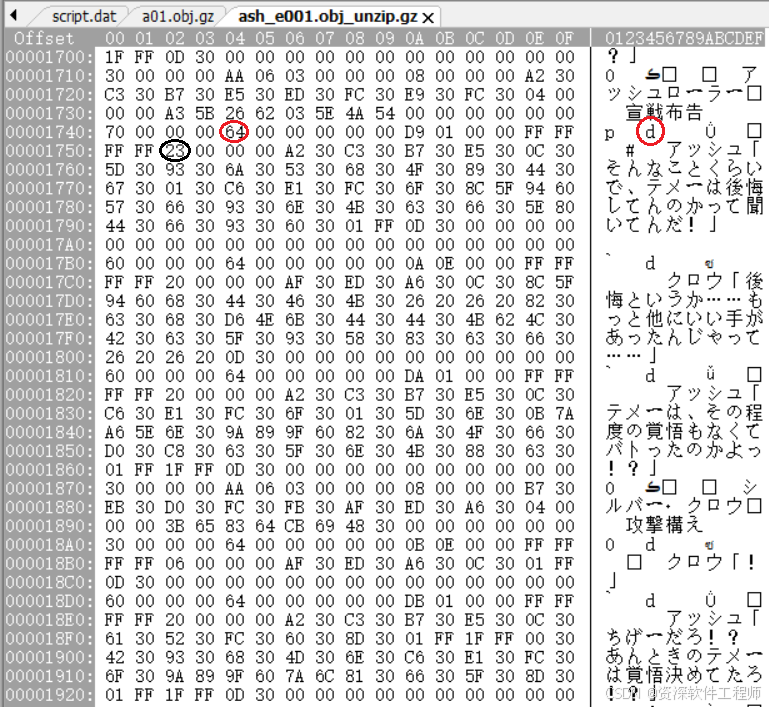Screen dimensions: 769x707
Task: Open the a01.obj.gz tab
Action: pos(178,16)
